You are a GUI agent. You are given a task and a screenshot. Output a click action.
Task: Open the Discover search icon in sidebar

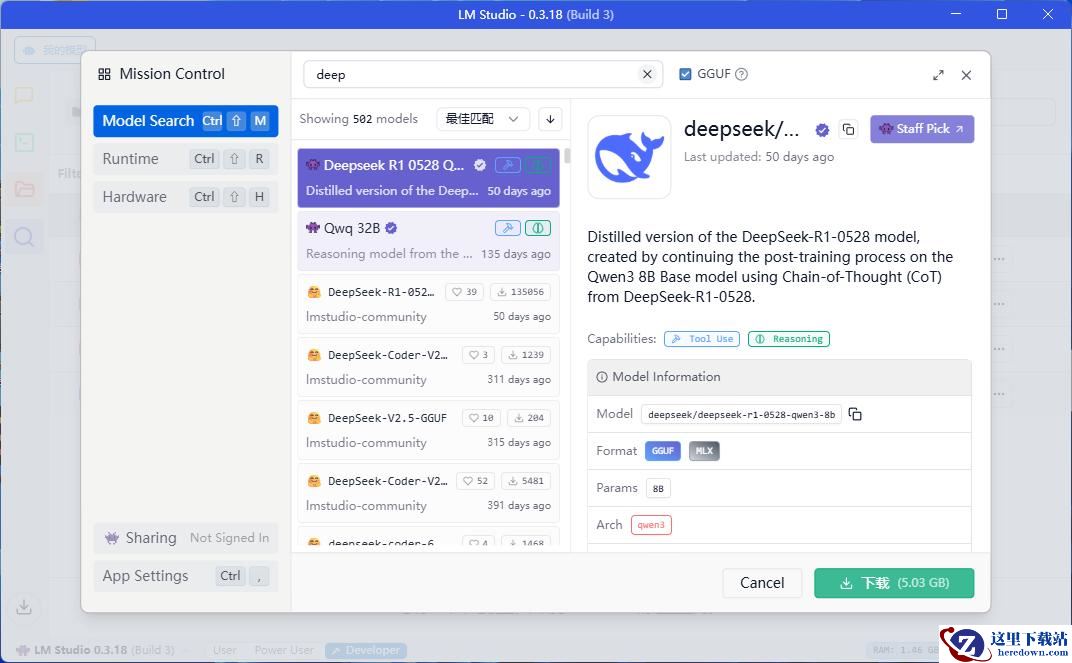(x=24, y=237)
